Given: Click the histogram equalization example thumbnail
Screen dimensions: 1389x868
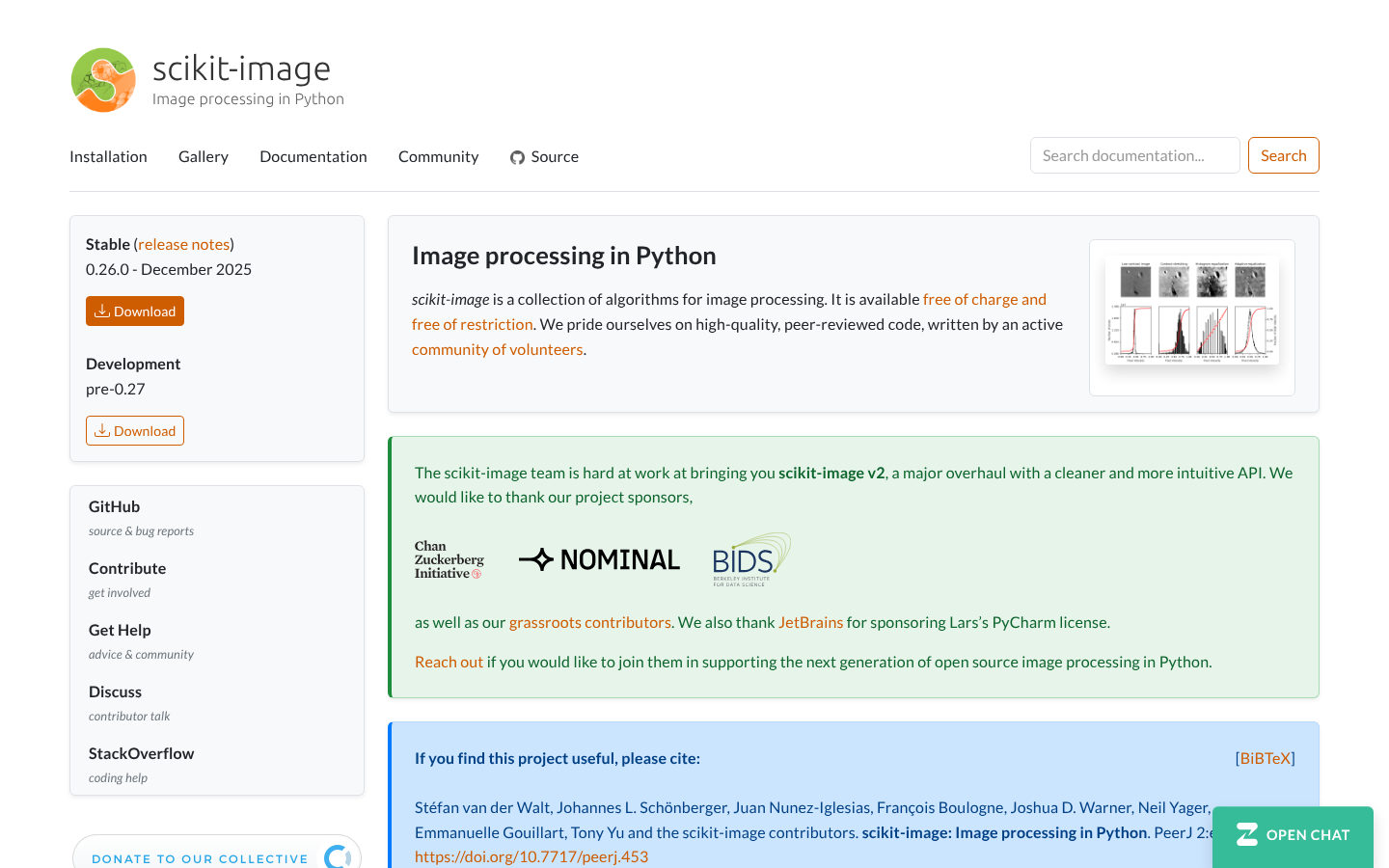Looking at the screenshot, I should click(x=1192, y=311).
